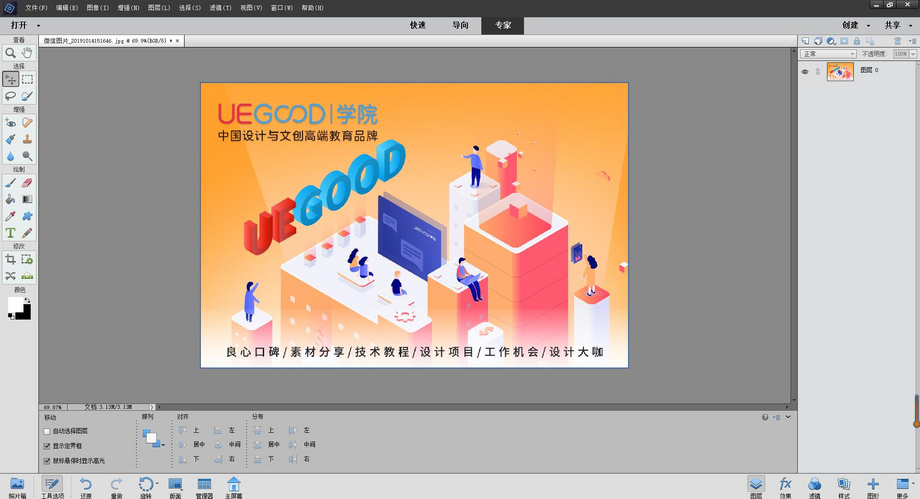Add a layer mask icon
920x499 pixels.
[844, 41]
